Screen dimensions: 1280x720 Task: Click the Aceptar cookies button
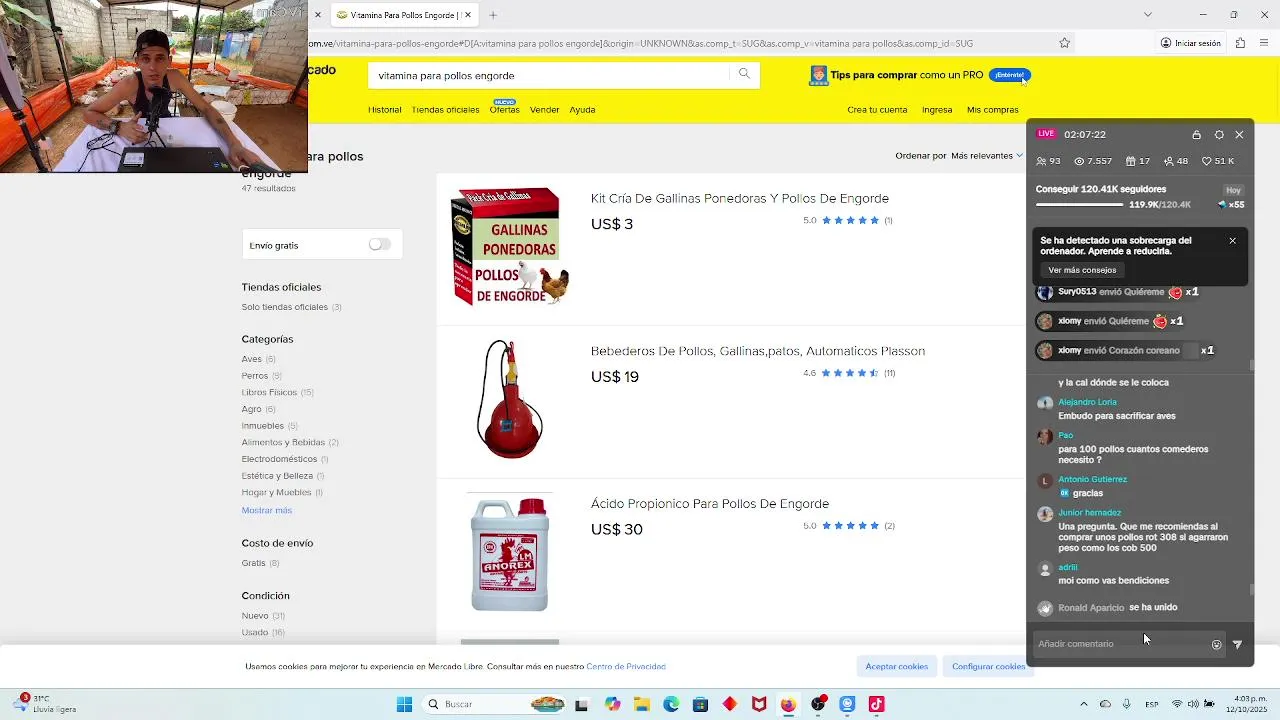(x=896, y=667)
